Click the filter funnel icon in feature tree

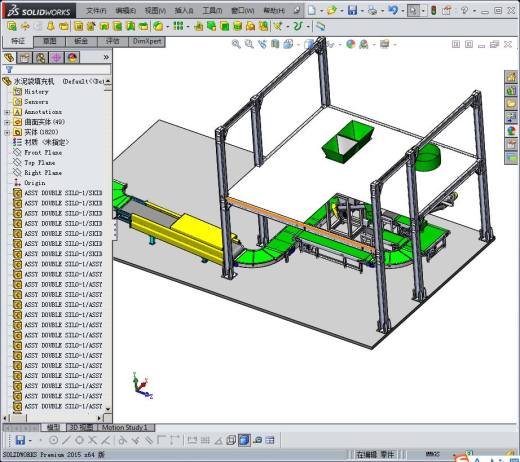pyautogui.click(x=9, y=70)
